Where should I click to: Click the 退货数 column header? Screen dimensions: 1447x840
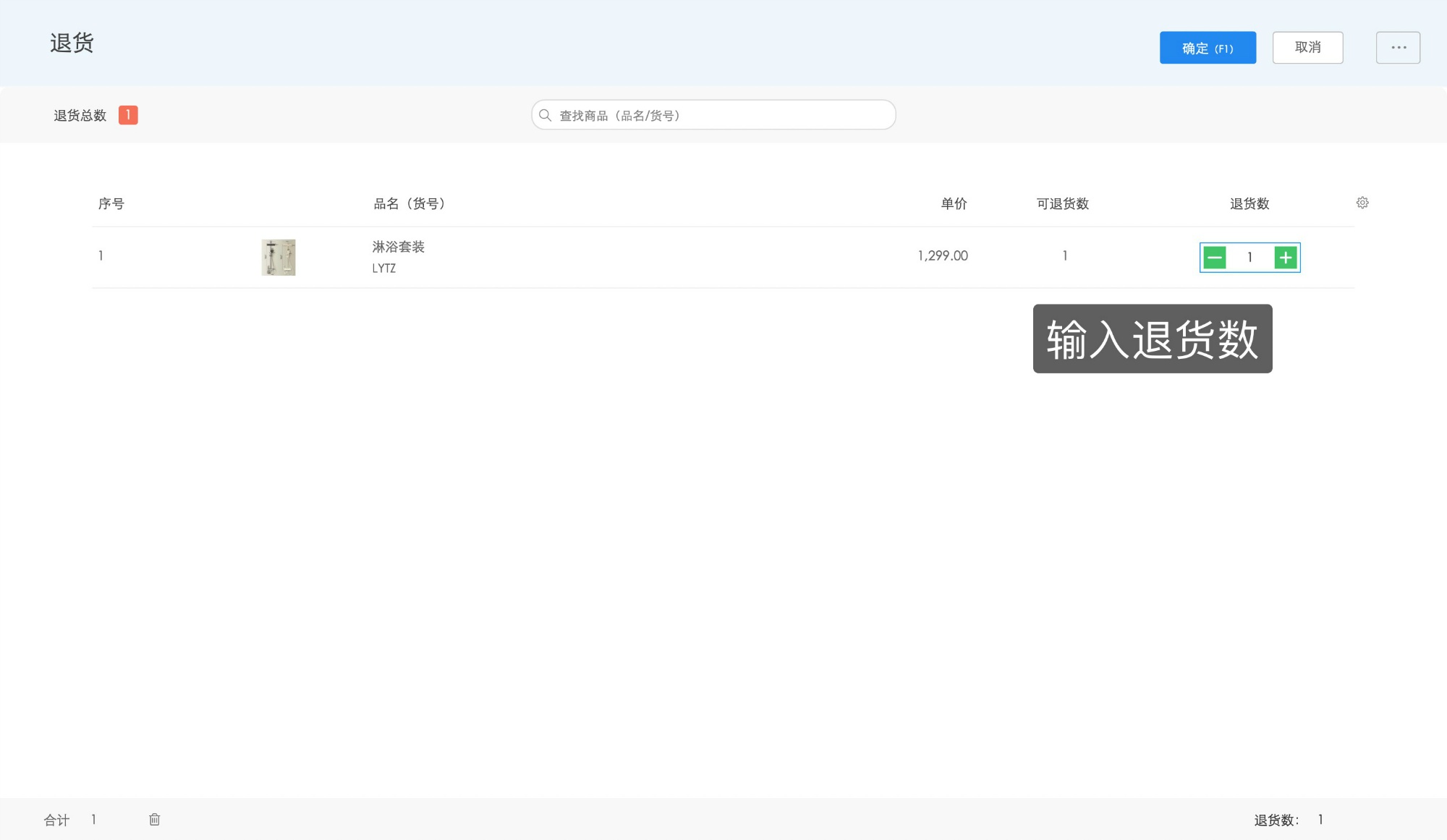pyautogui.click(x=1249, y=203)
